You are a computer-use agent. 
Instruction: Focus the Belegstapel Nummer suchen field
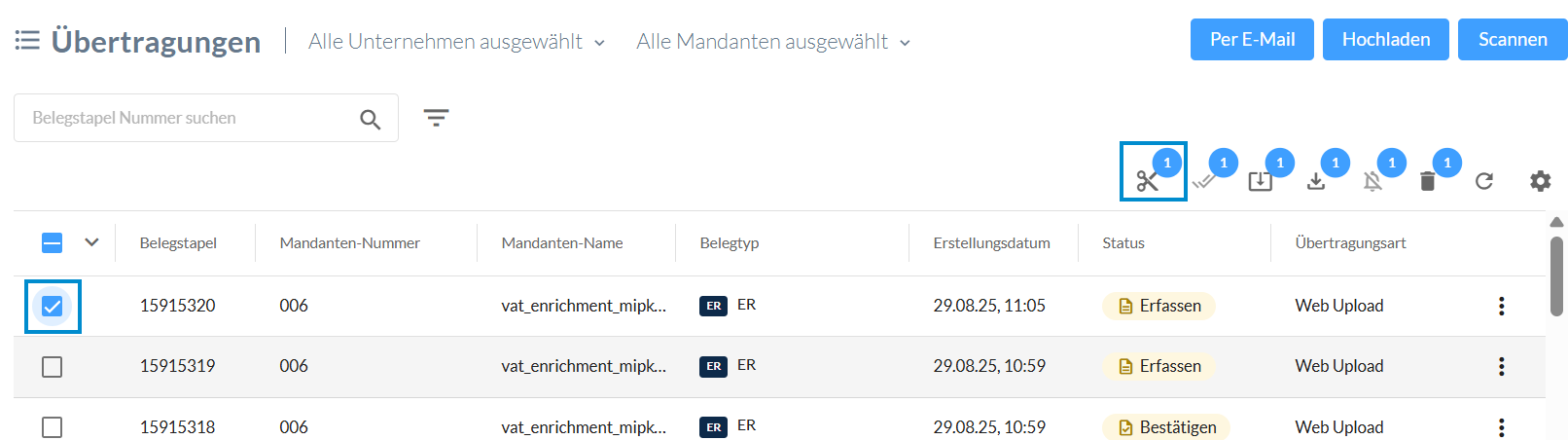point(191,118)
